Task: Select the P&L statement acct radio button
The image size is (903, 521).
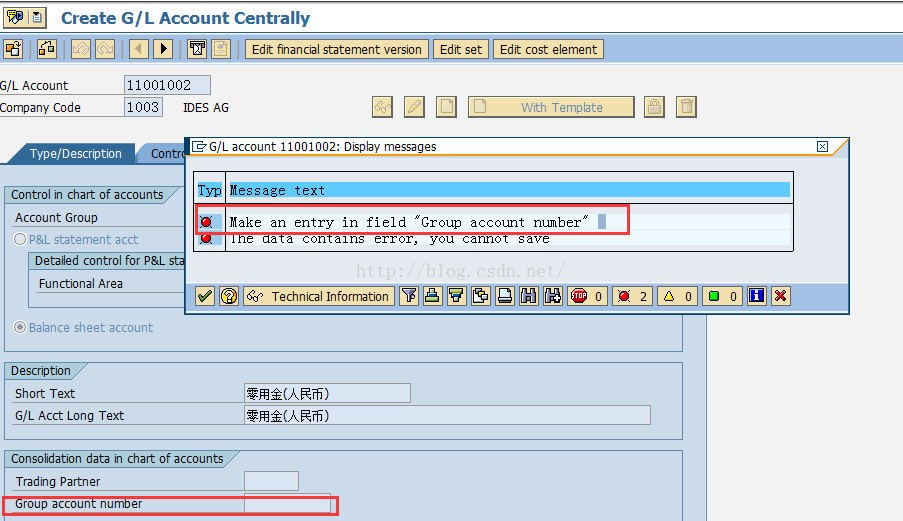Action: point(20,239)
